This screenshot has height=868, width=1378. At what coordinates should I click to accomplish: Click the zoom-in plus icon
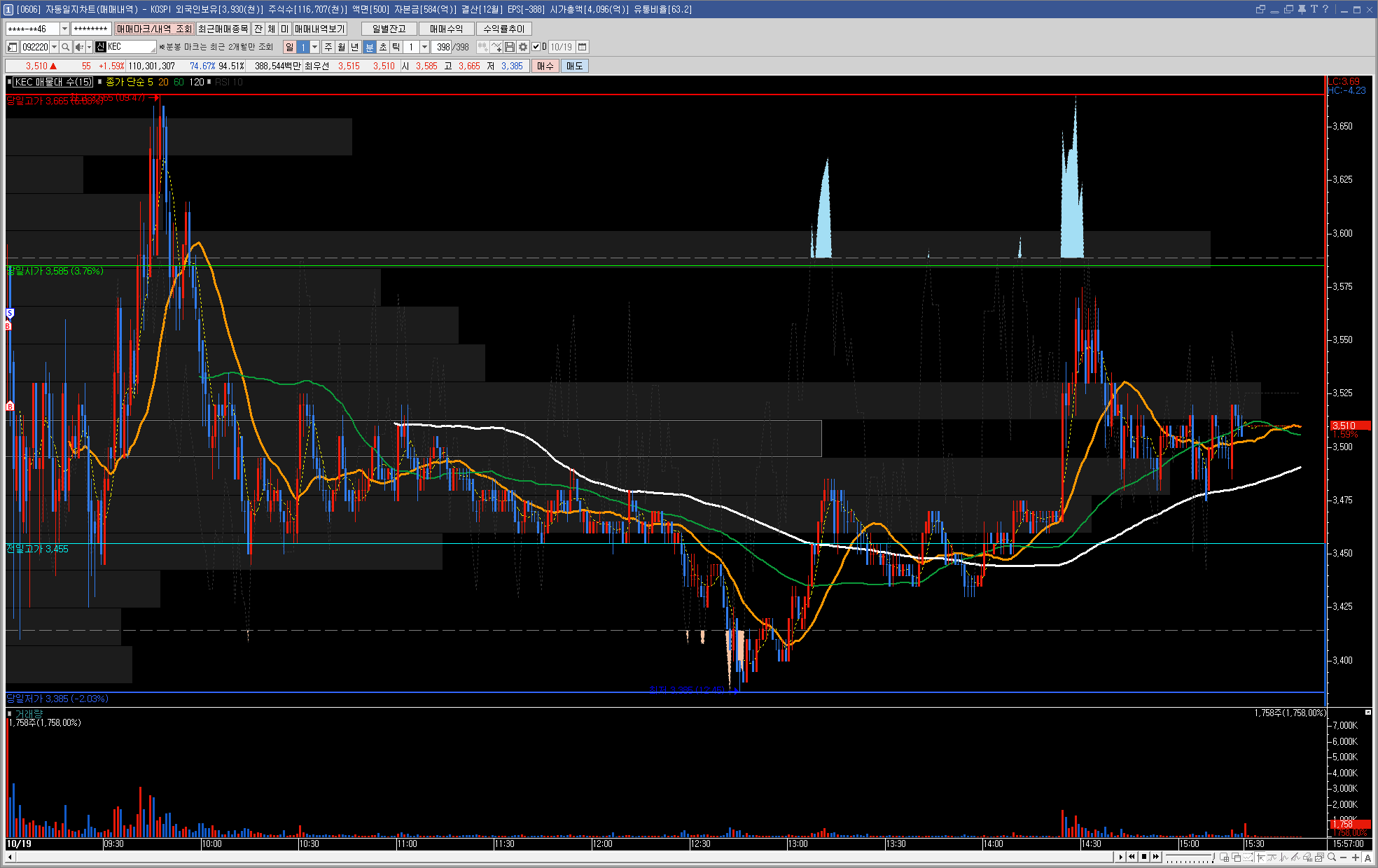click(1355, 857)
